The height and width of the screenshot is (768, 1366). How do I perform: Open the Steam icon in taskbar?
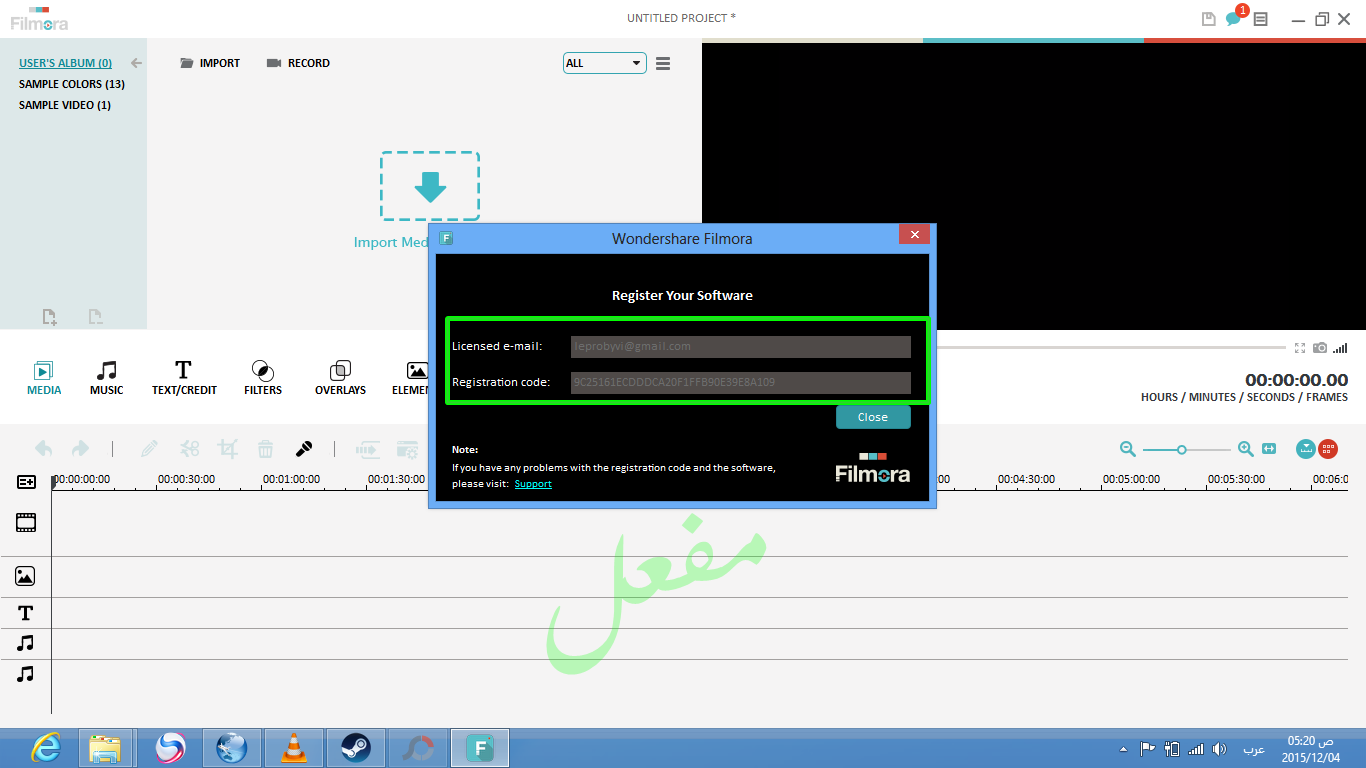(x=355, y=747)
